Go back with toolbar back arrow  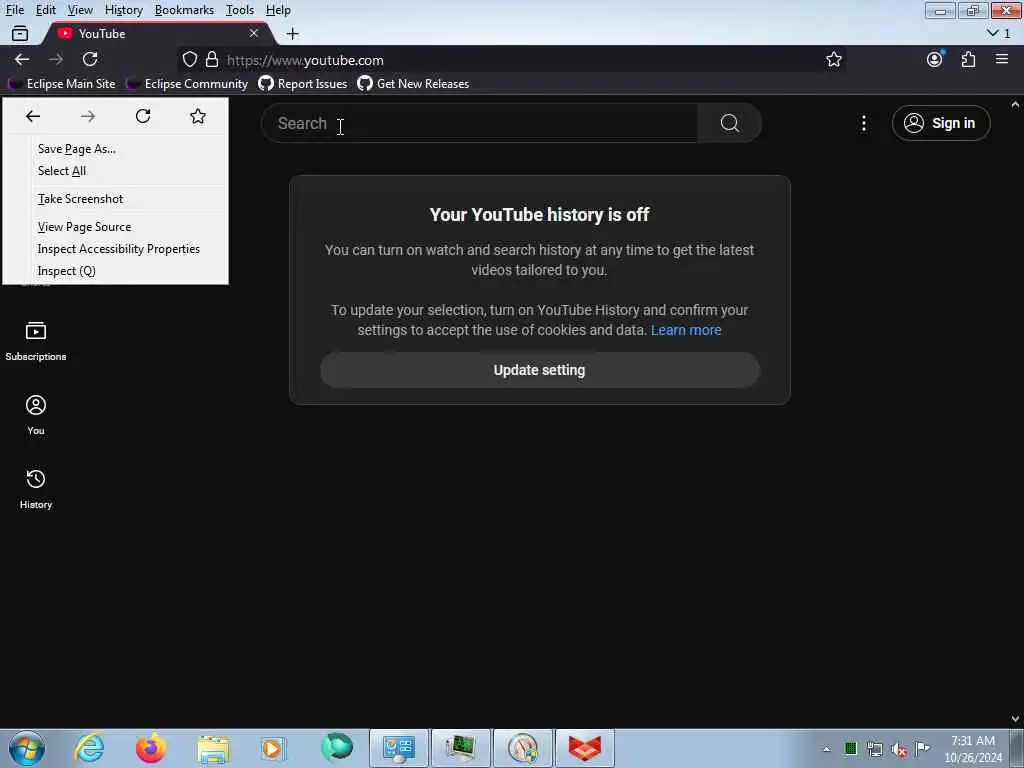[x=22, y=59]
